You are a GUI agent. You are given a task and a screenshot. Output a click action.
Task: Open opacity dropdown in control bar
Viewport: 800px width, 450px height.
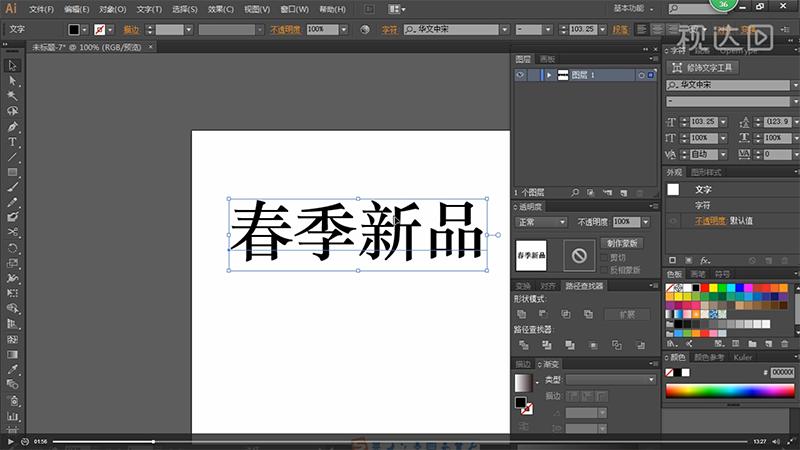[x=344, y=30]
